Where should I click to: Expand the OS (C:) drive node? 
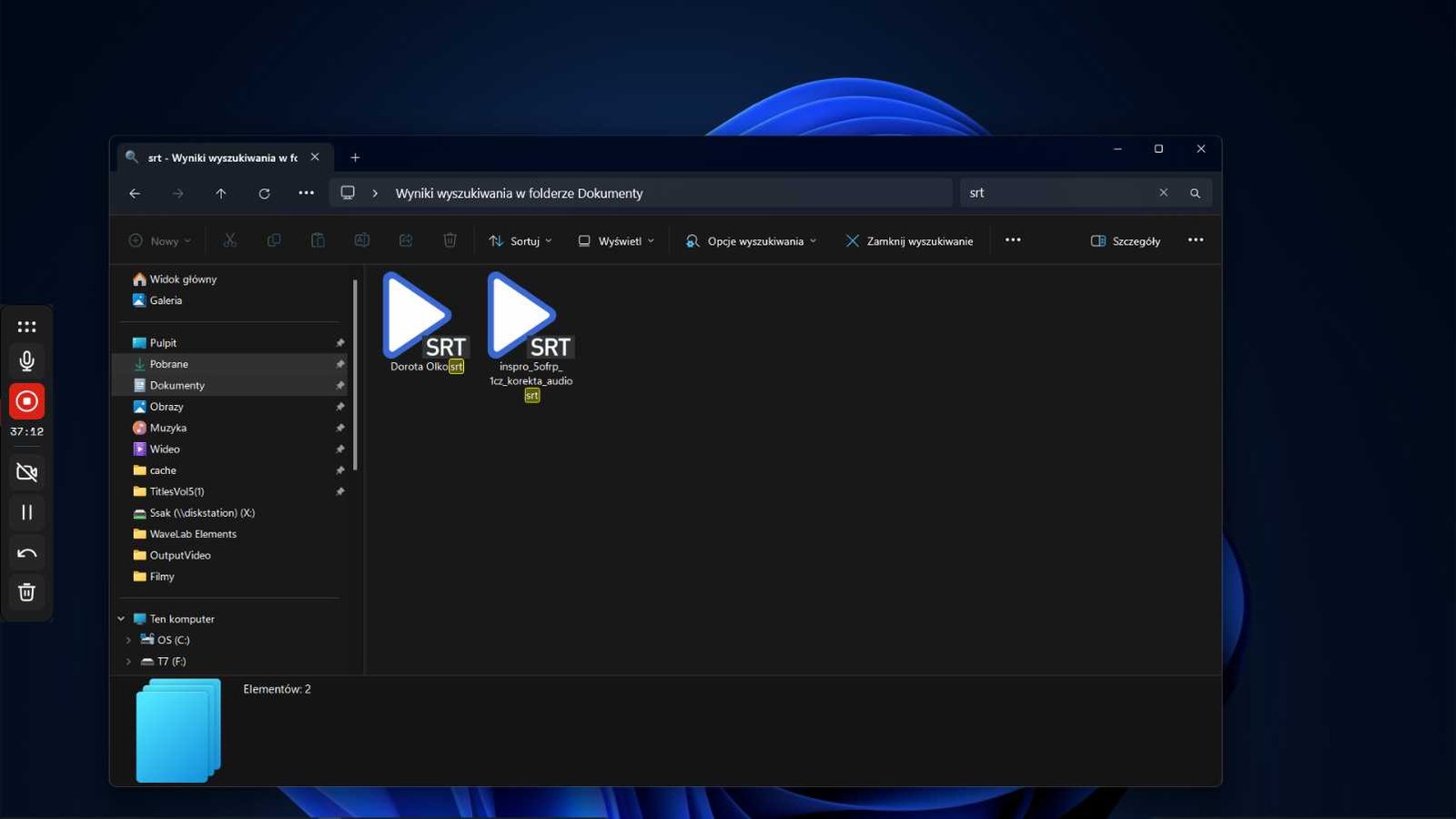tap(128, 640)
